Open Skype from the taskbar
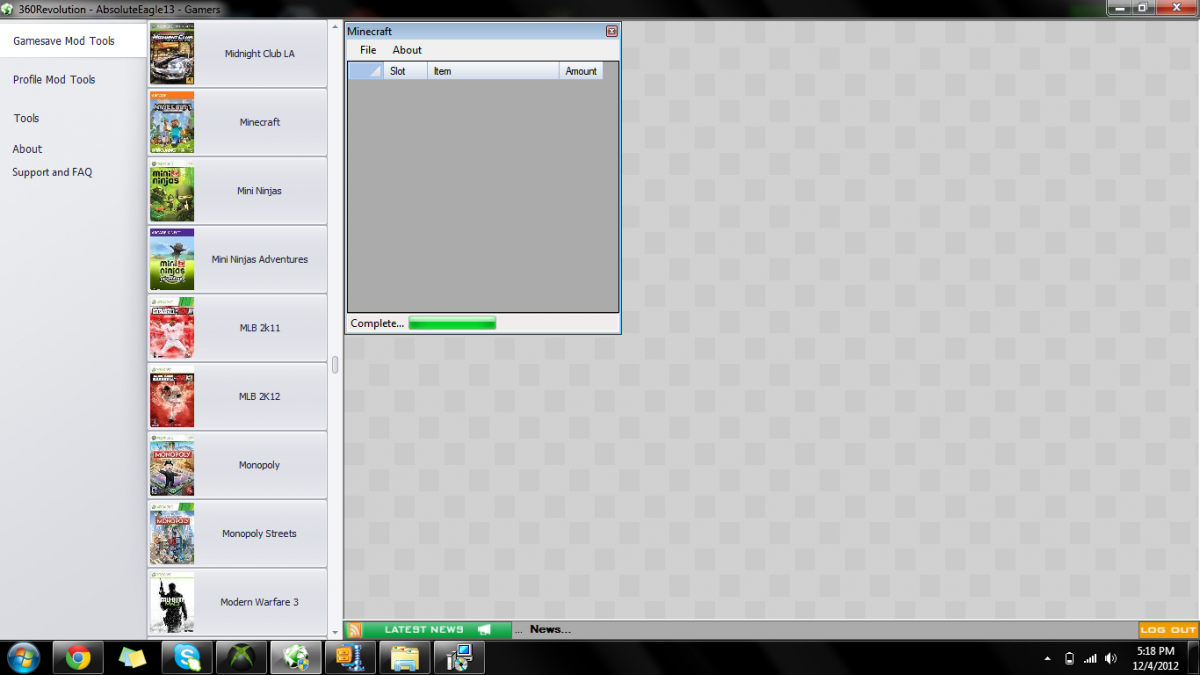 (187, 657)
